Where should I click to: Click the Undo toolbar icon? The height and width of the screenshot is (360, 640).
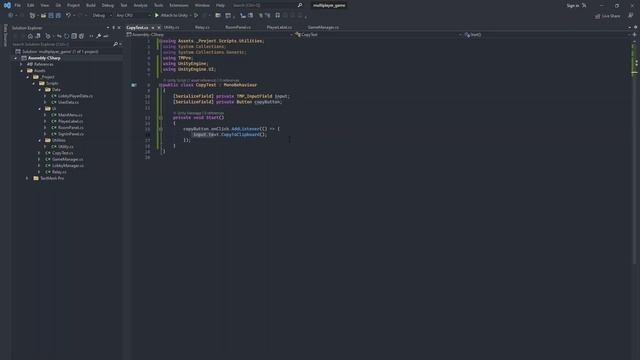[x=69, y=15]
